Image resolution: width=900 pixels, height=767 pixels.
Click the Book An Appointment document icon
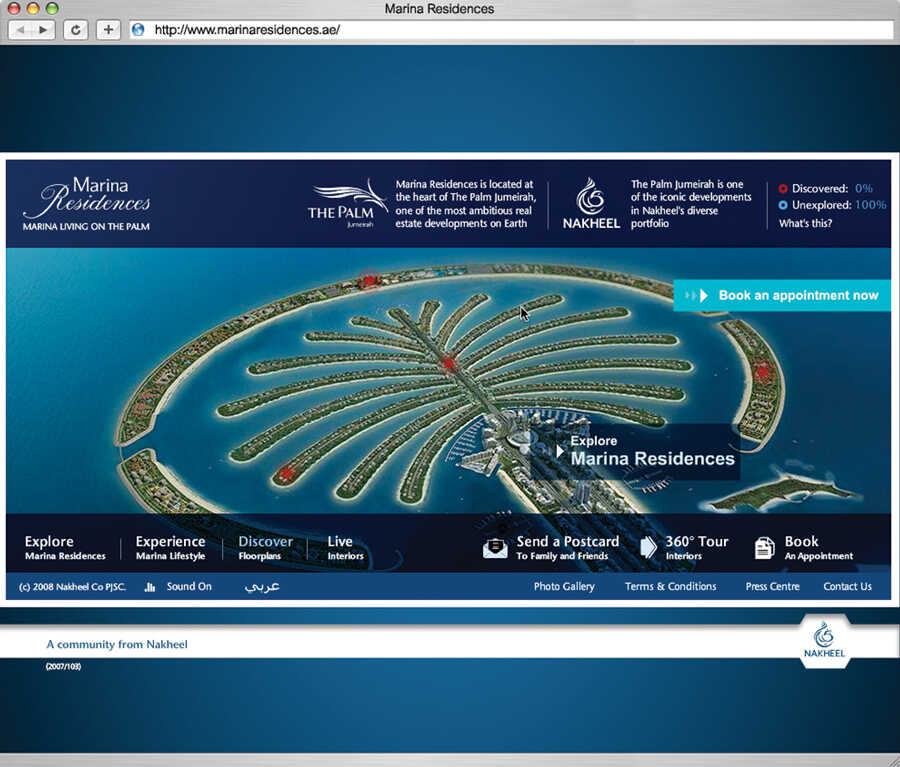click(765, 548)
